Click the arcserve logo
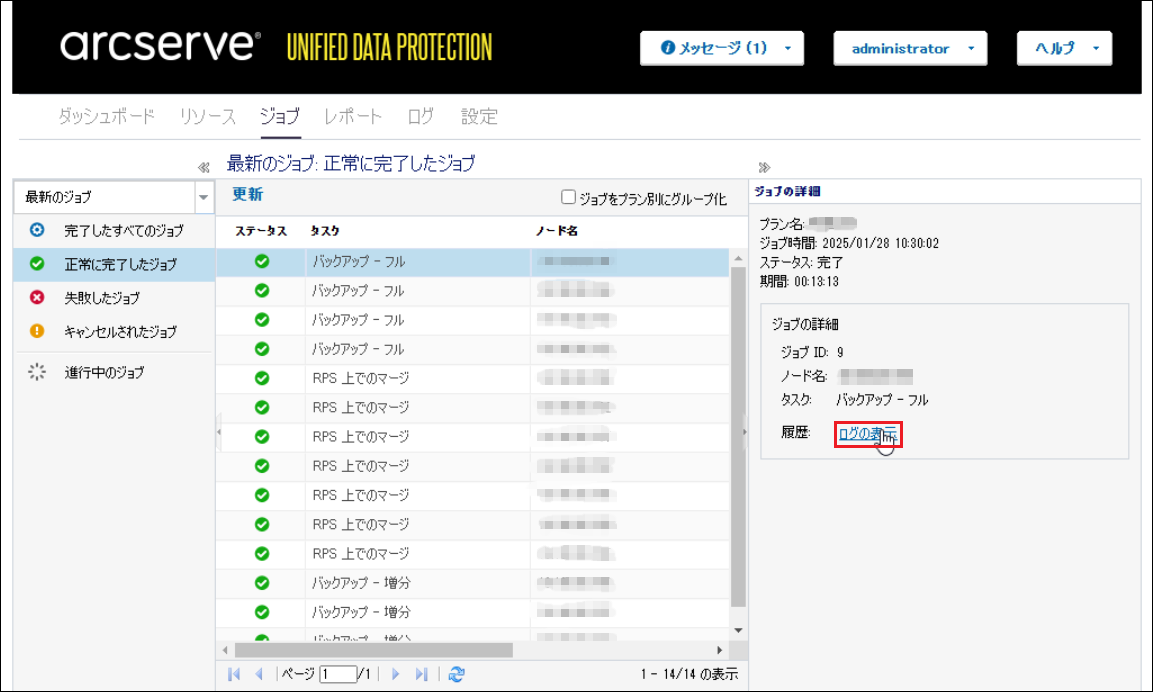Image resolution: width=1153 pixels, height=692 pixels. [160, 46]
